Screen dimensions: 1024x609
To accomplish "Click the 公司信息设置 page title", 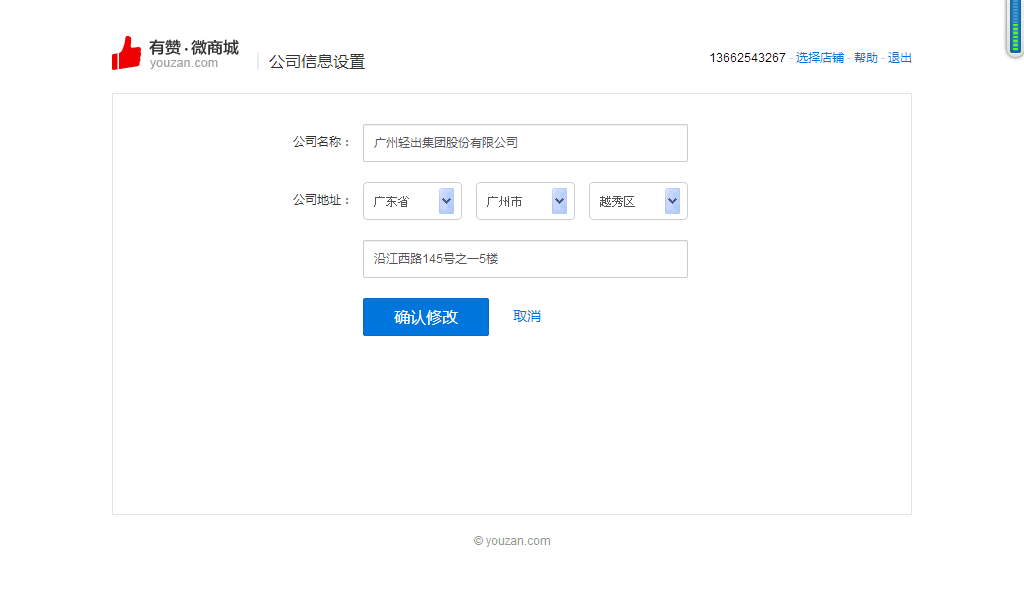I will 317,61.
